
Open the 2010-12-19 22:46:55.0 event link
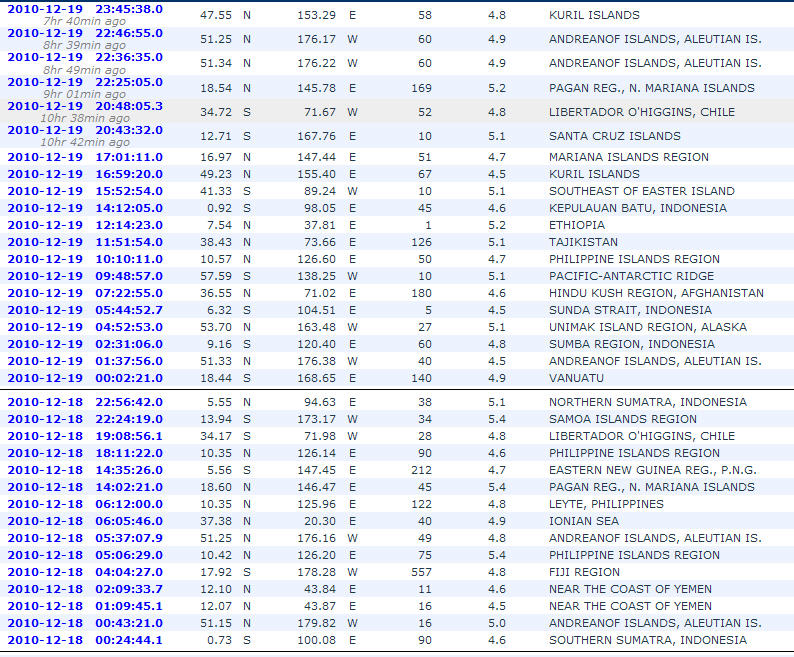(85, 33)
